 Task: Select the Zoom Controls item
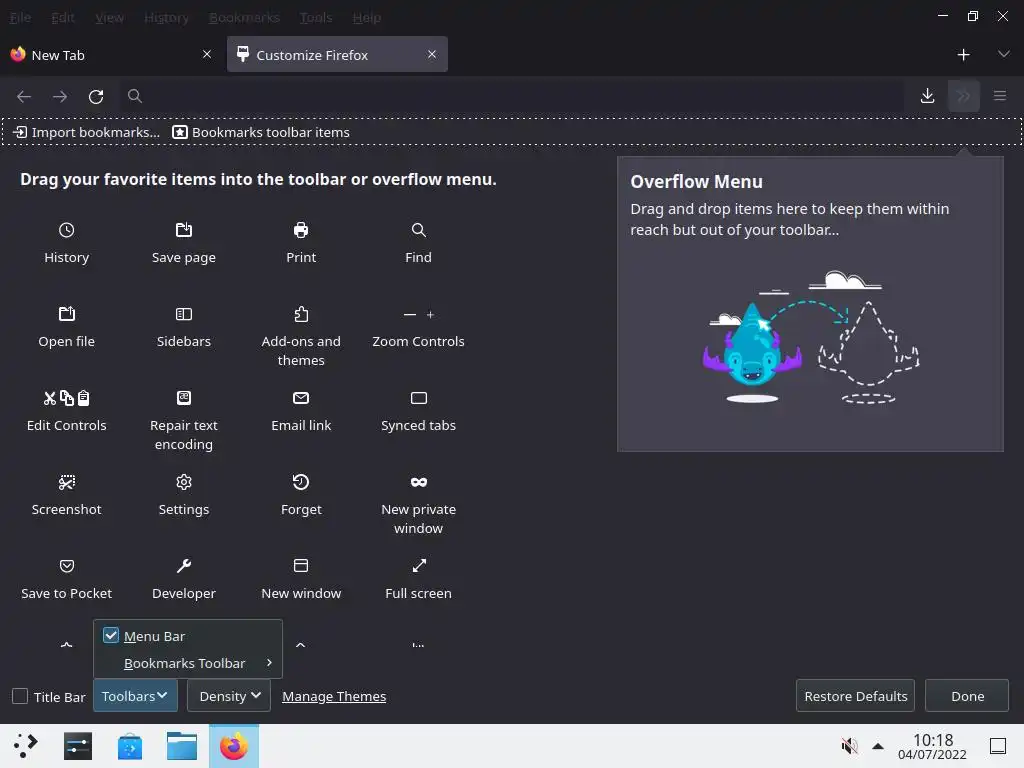click(x=418, y=327)
